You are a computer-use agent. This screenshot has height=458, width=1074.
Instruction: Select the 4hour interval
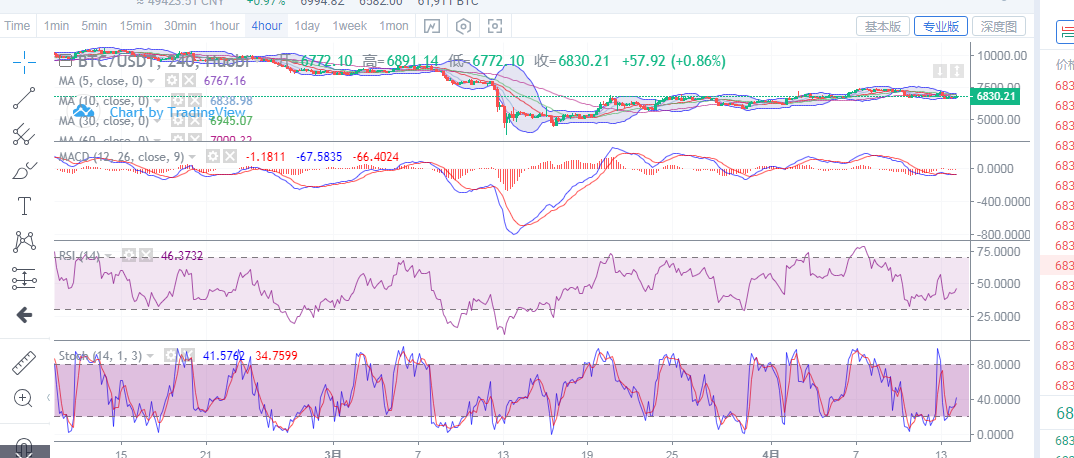pyautogui.click(x=266, y=26)
